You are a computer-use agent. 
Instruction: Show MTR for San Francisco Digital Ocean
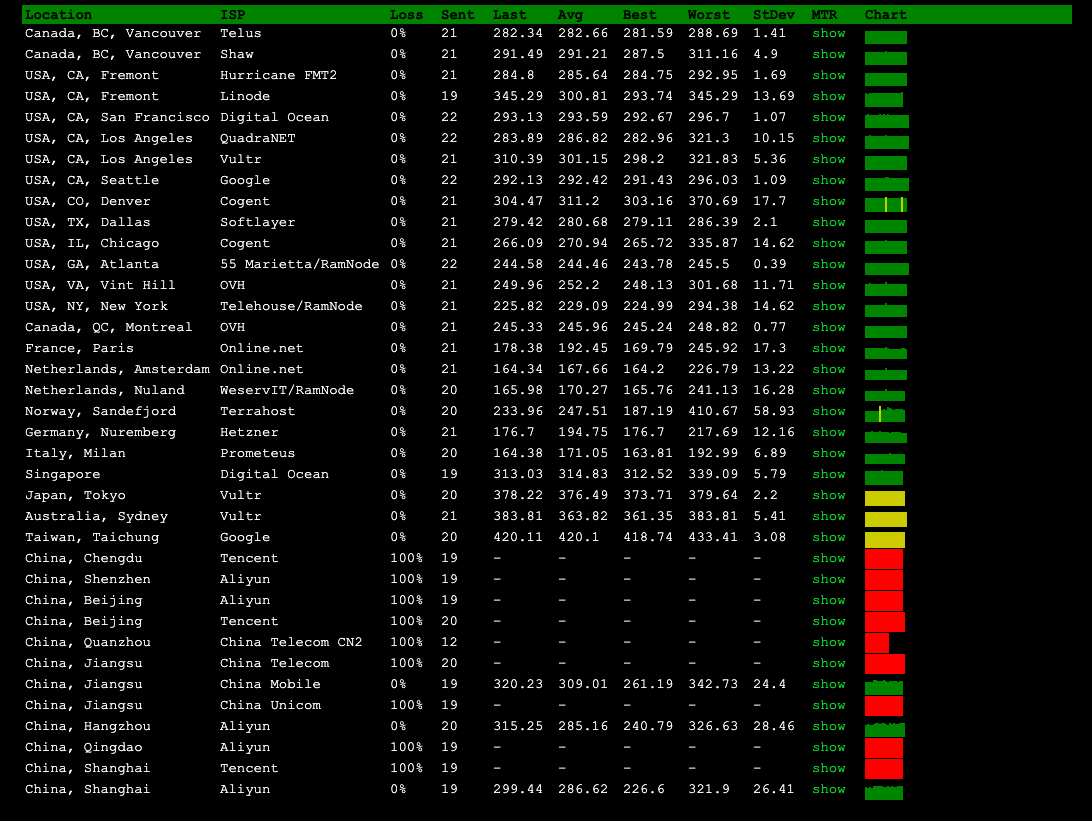click(829, 117)
